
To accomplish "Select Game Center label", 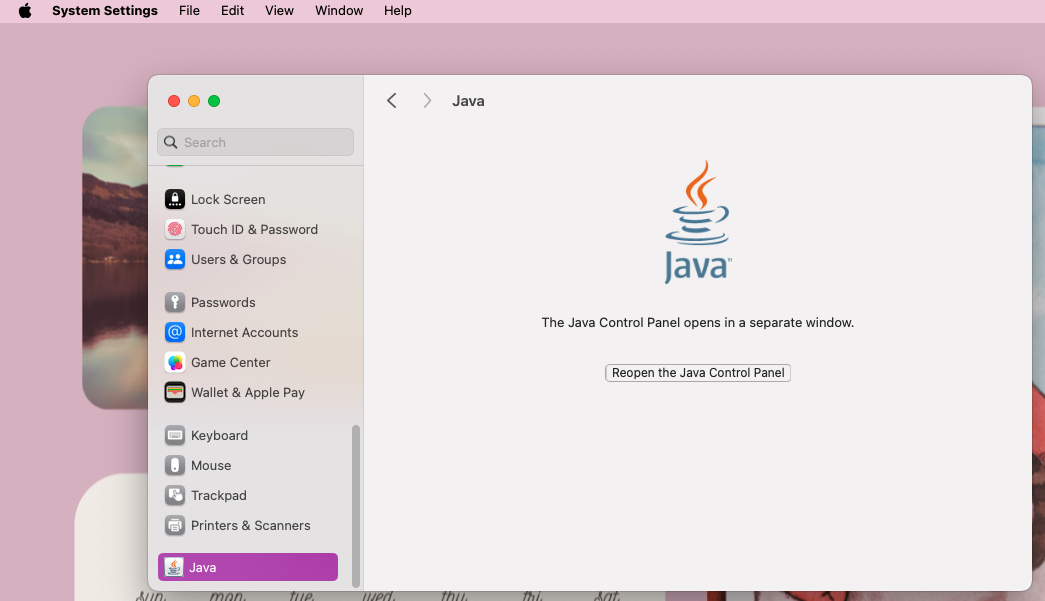I will coord(231,362).
